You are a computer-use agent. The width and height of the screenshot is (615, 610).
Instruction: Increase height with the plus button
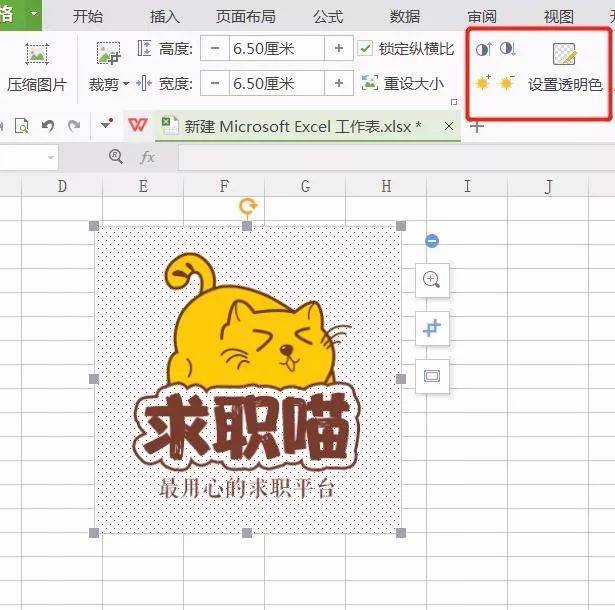click(339, 48)
